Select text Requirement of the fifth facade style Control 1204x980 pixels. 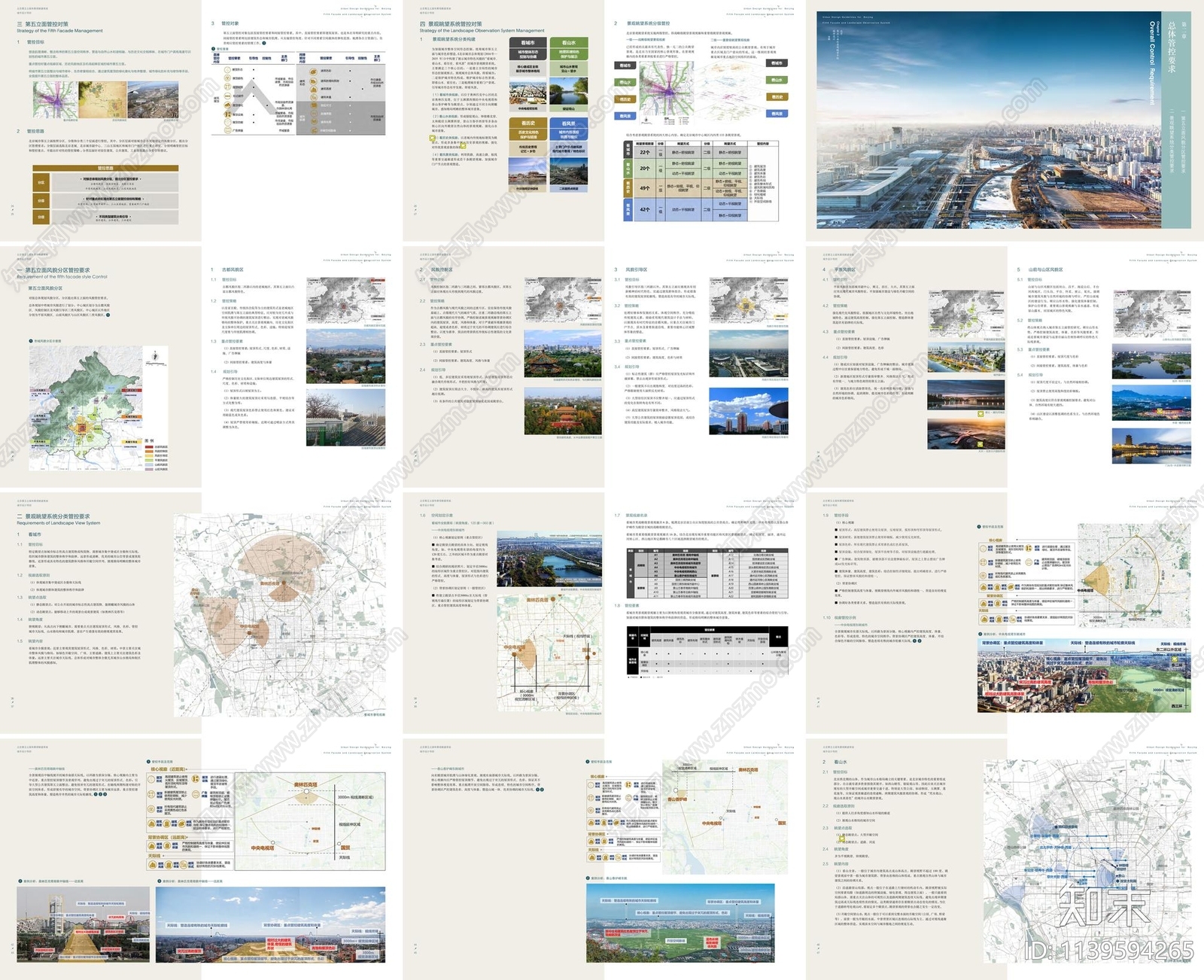(62, 277)
